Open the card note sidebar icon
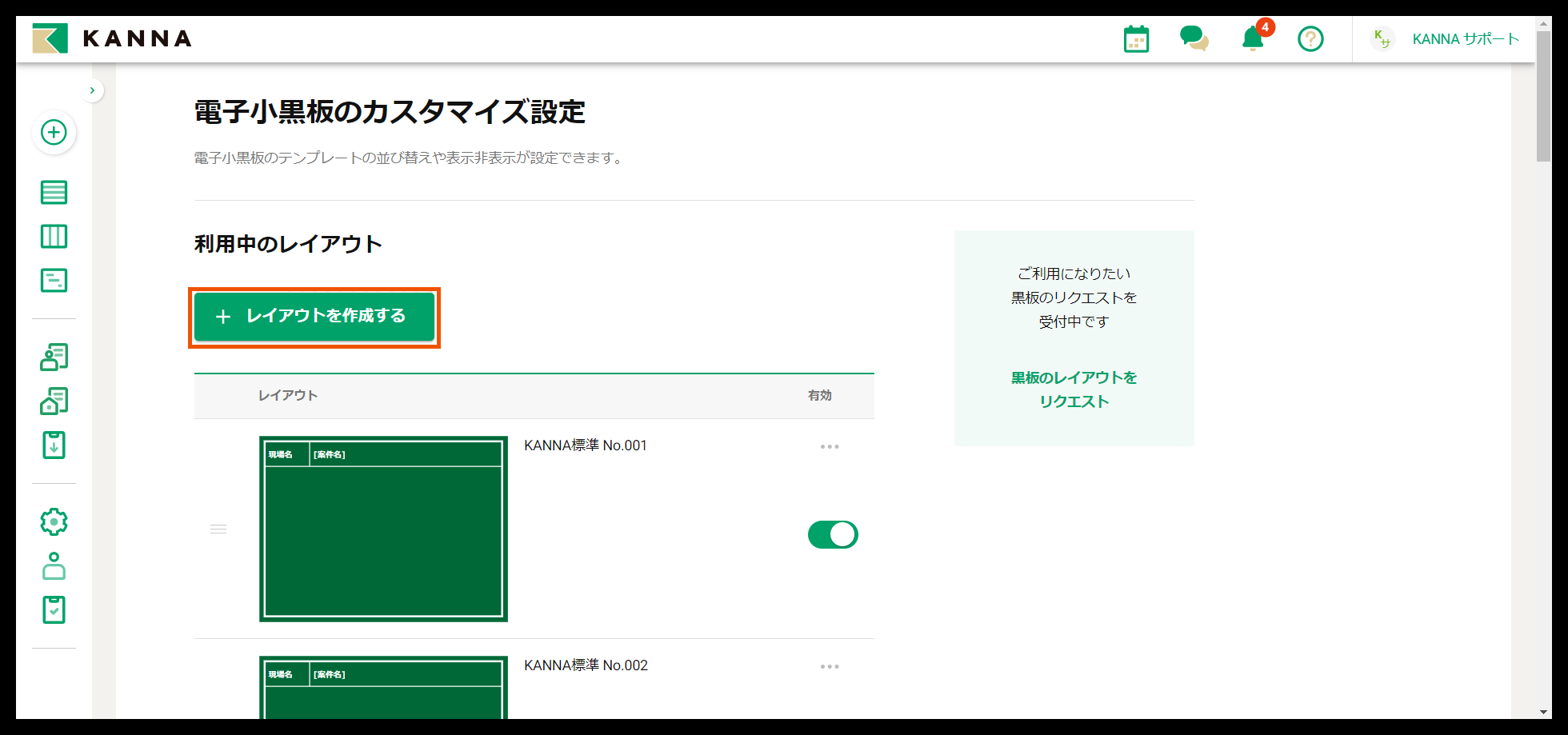 [x=54, y=280]
